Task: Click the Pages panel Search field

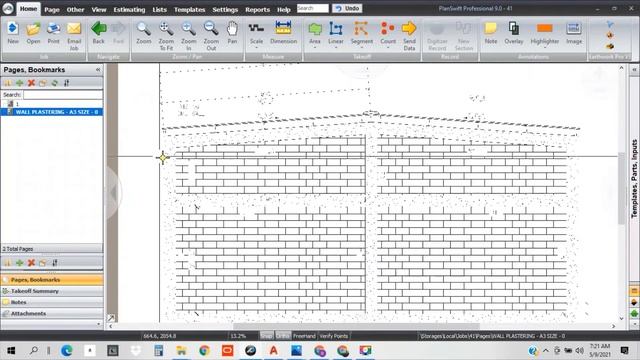Action: [x=63, y=95]
